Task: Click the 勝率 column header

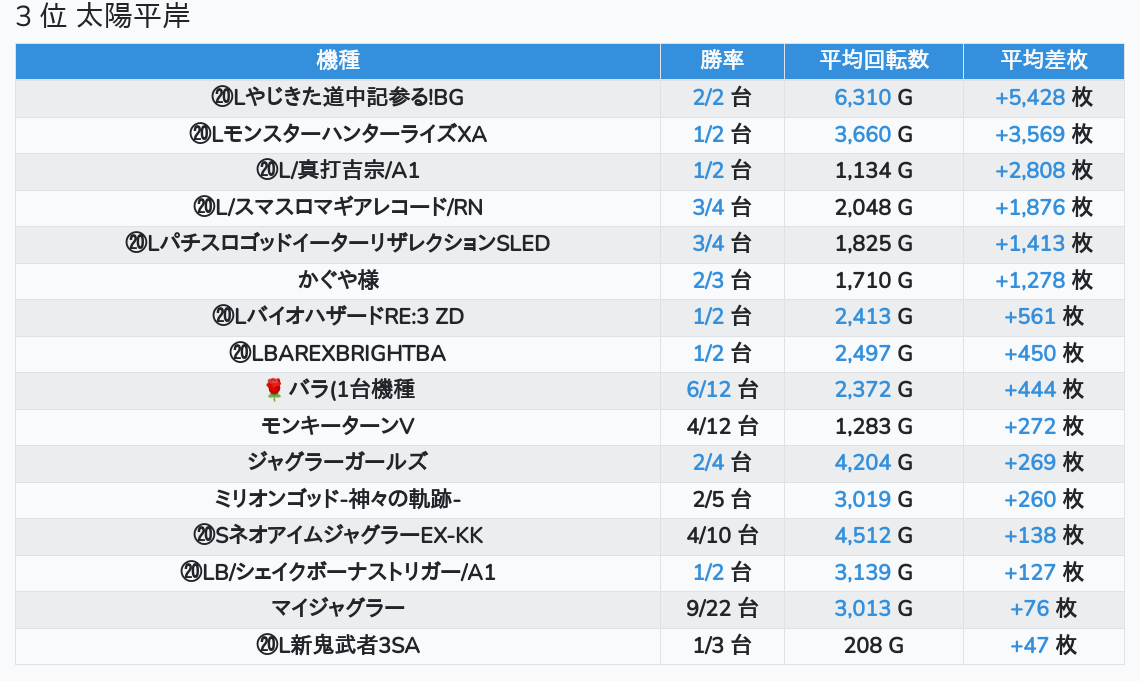Action: coord(722,60)
